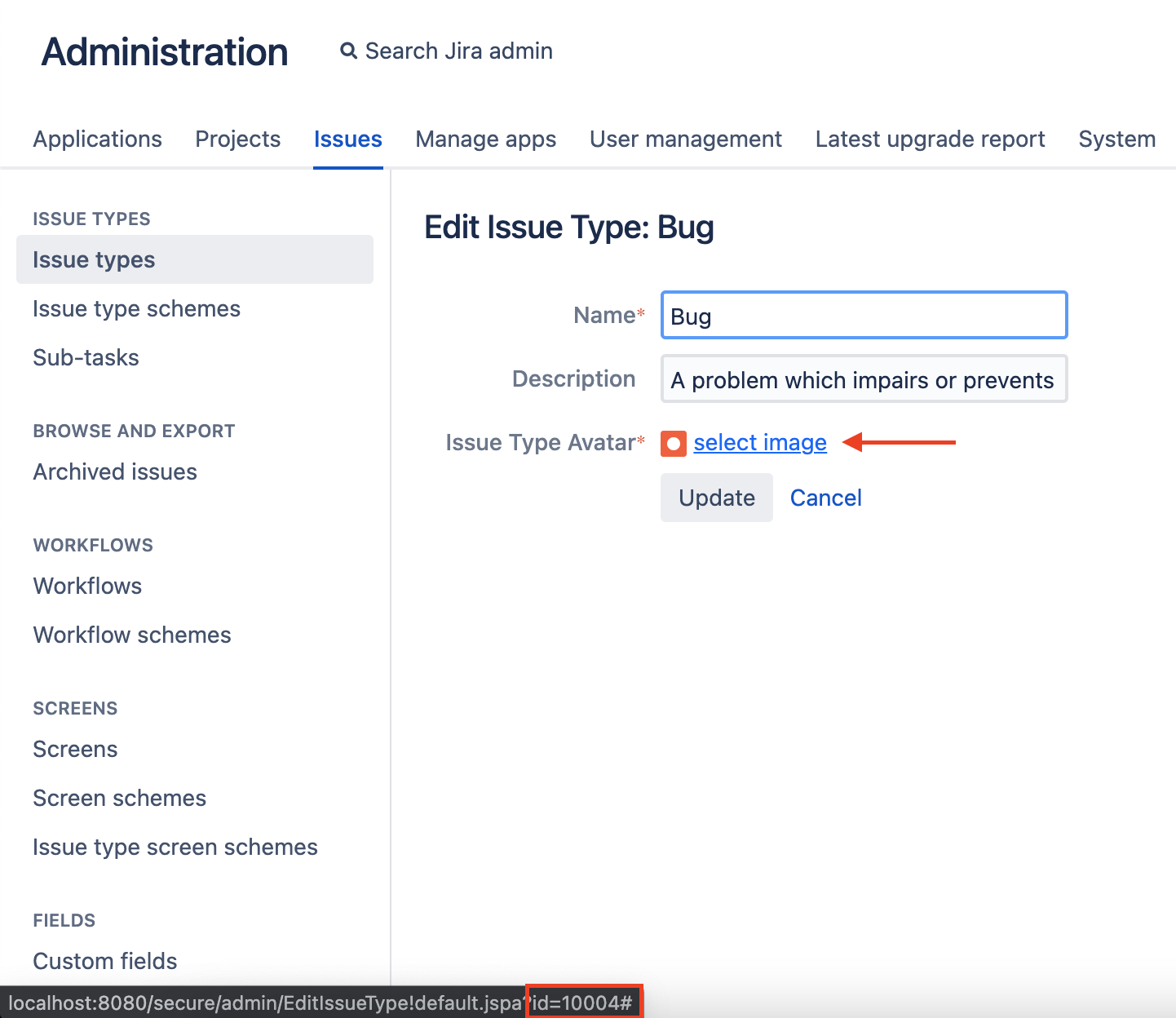
Task: View the Latest upgrade report tab
Action: (930, 139)
